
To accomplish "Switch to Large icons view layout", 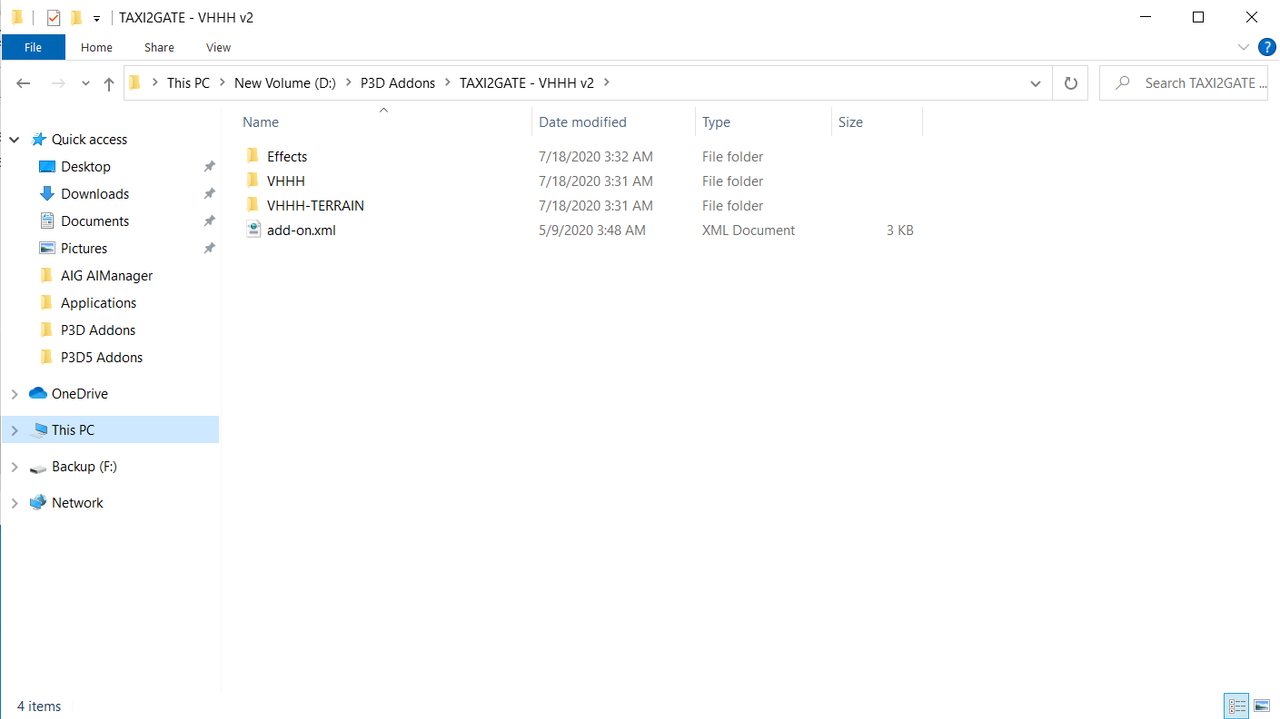I will tap(1262, 706).
